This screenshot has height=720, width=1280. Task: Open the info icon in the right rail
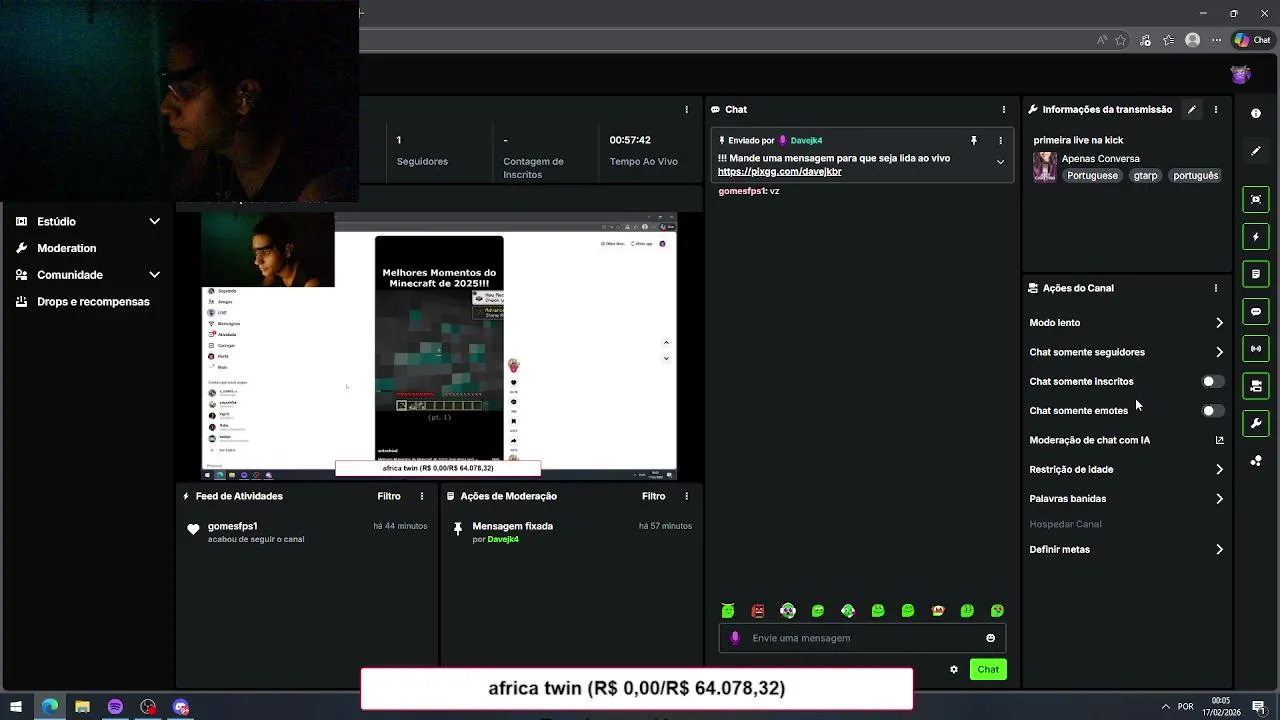pyautogui.click(x=1256, y=114)
